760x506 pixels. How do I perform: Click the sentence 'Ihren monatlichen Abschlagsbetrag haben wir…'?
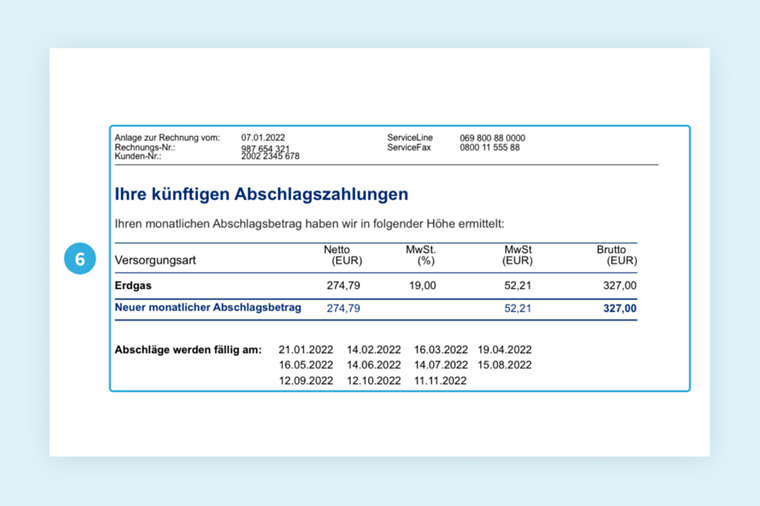pyautogui.click(x=309, y=224)
